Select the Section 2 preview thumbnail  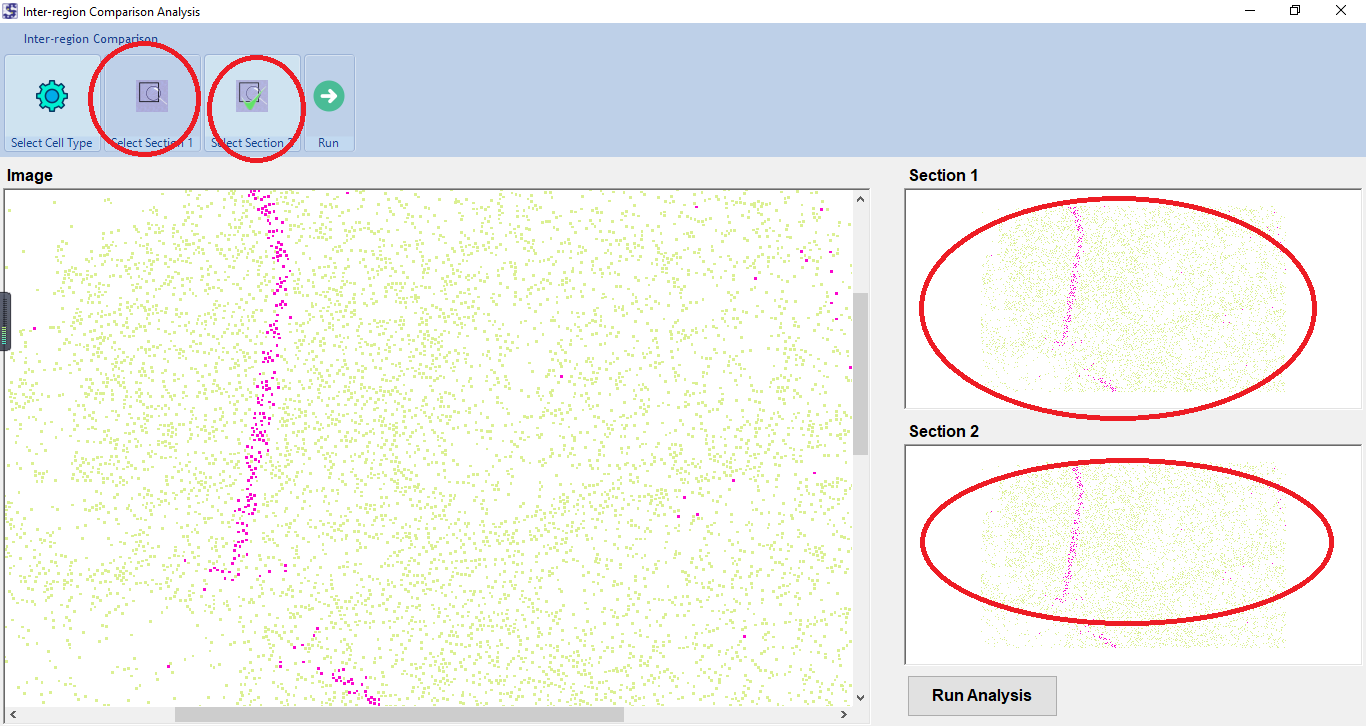1132,554
